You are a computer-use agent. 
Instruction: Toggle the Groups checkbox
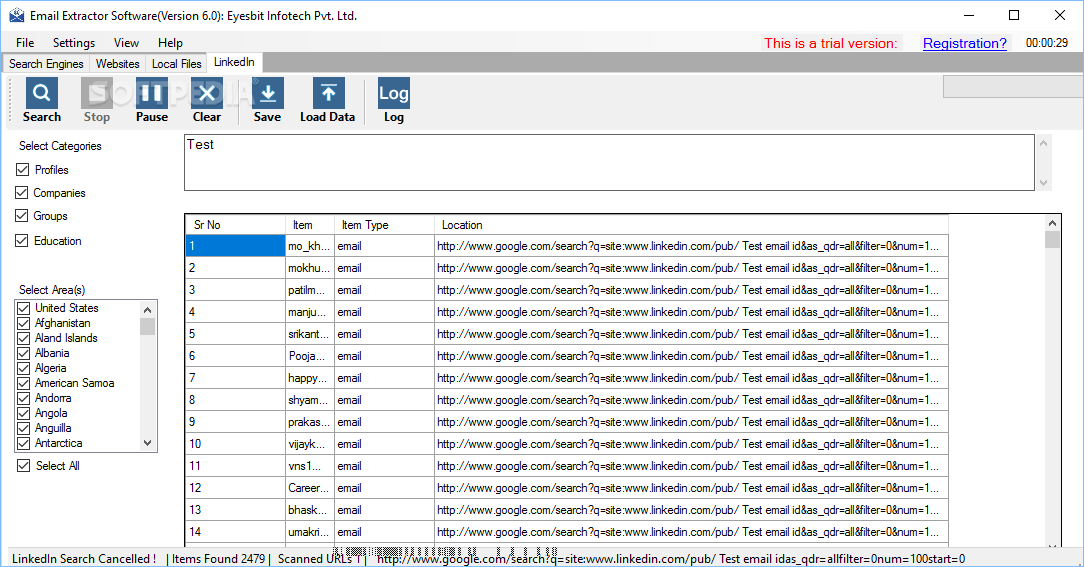[22, 216]
